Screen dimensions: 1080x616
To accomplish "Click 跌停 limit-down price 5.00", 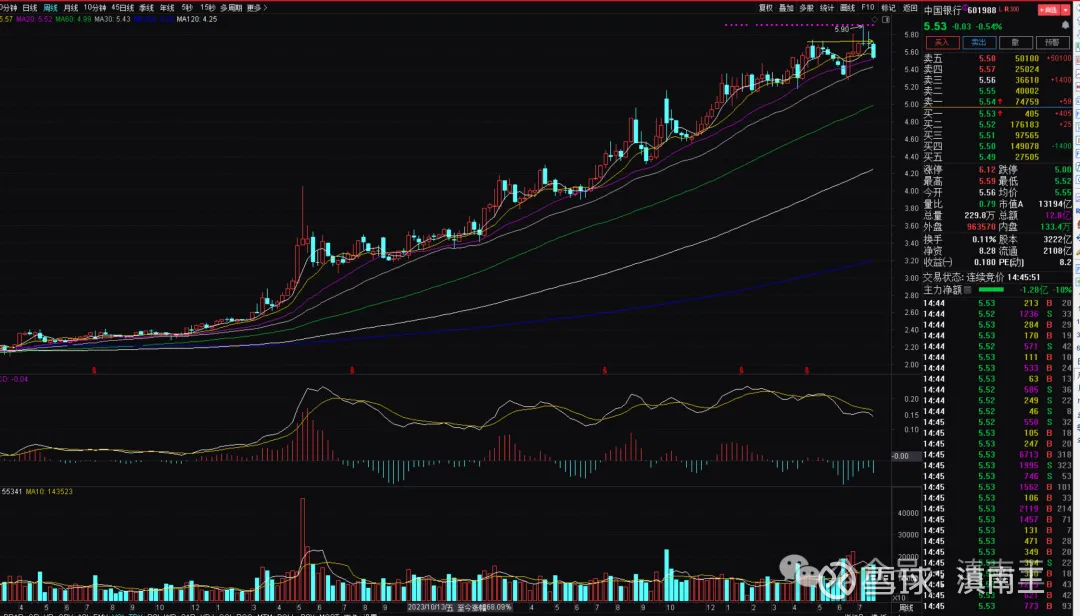I will 1063,169.
